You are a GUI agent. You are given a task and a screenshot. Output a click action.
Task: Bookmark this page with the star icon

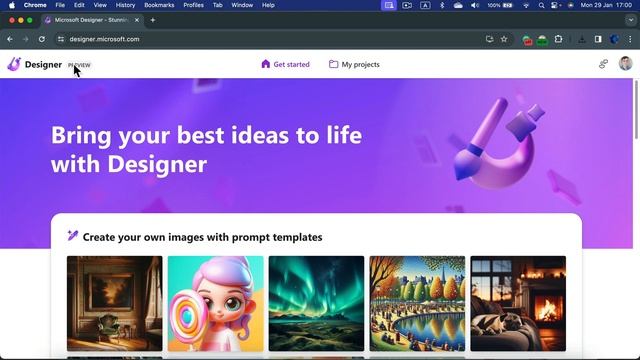[504, 39]
